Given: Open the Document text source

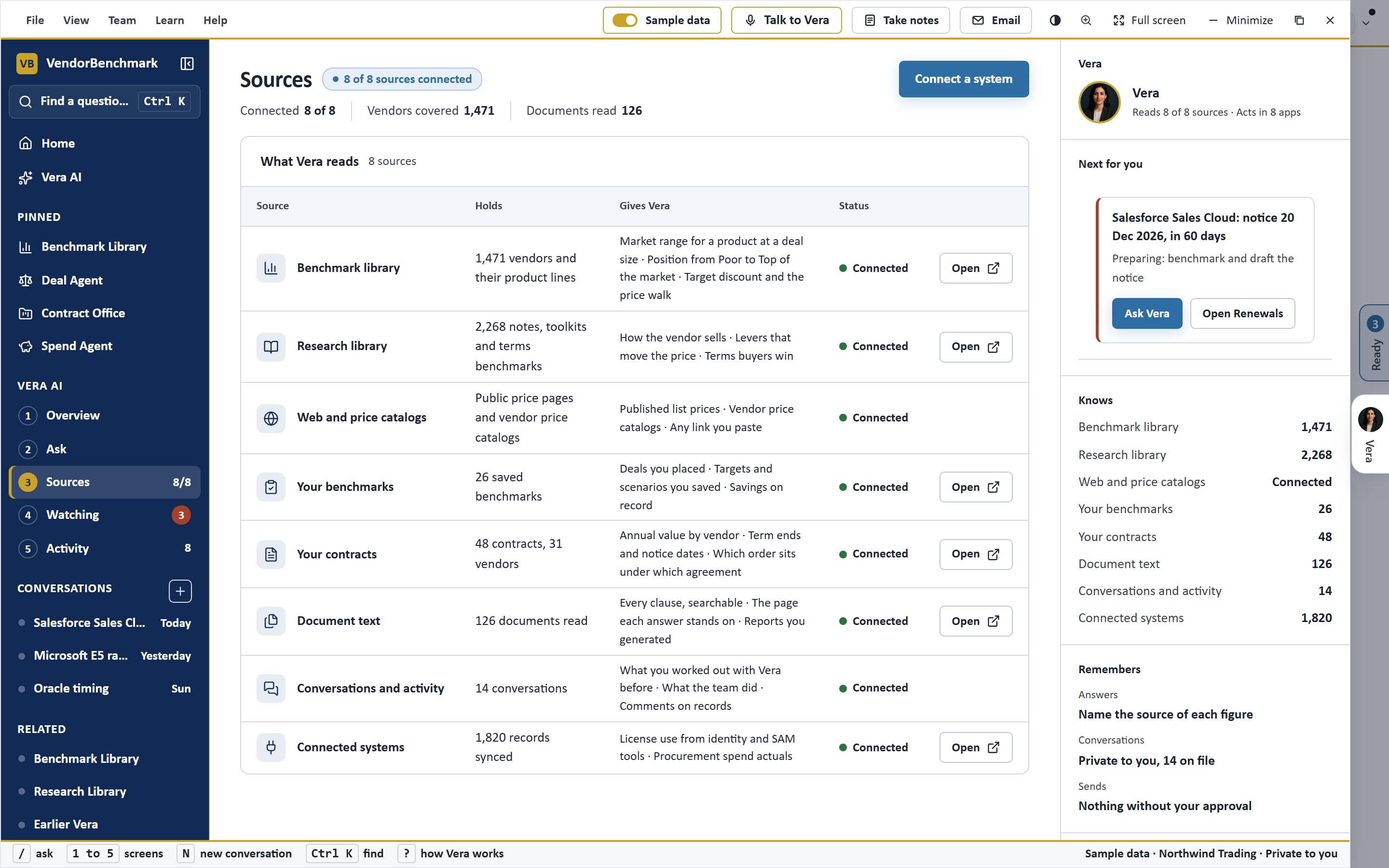Looking at the screenshot, I should point(976,621).
